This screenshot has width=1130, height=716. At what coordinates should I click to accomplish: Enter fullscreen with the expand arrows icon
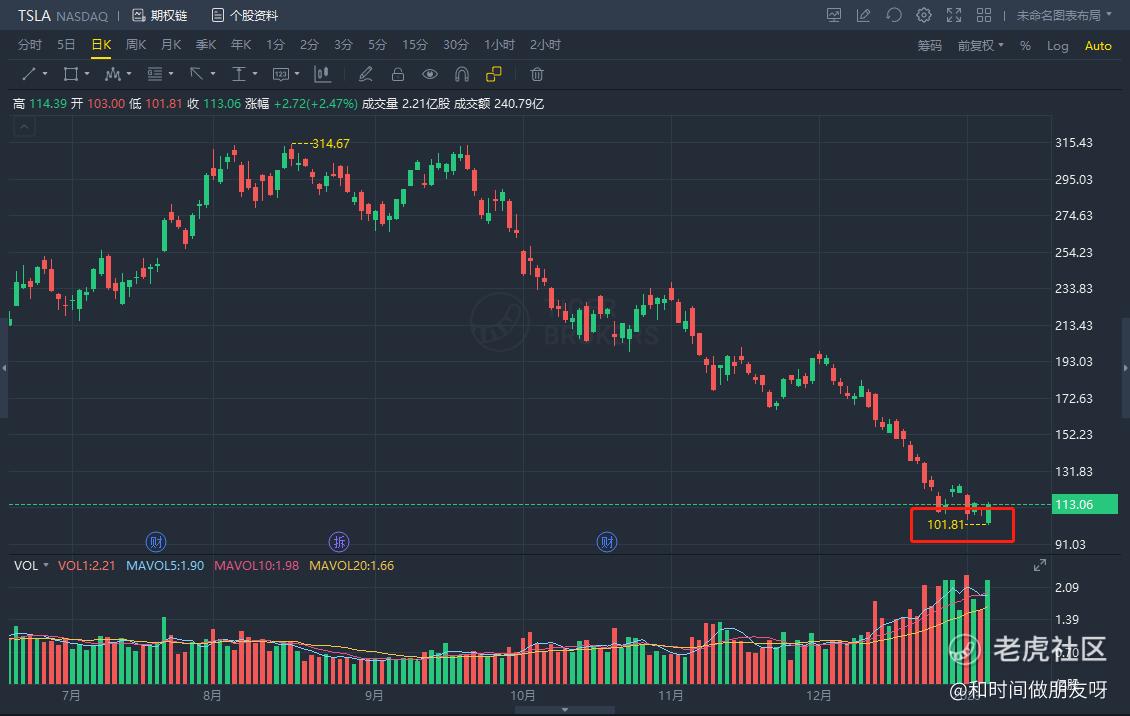pos(954,15)
